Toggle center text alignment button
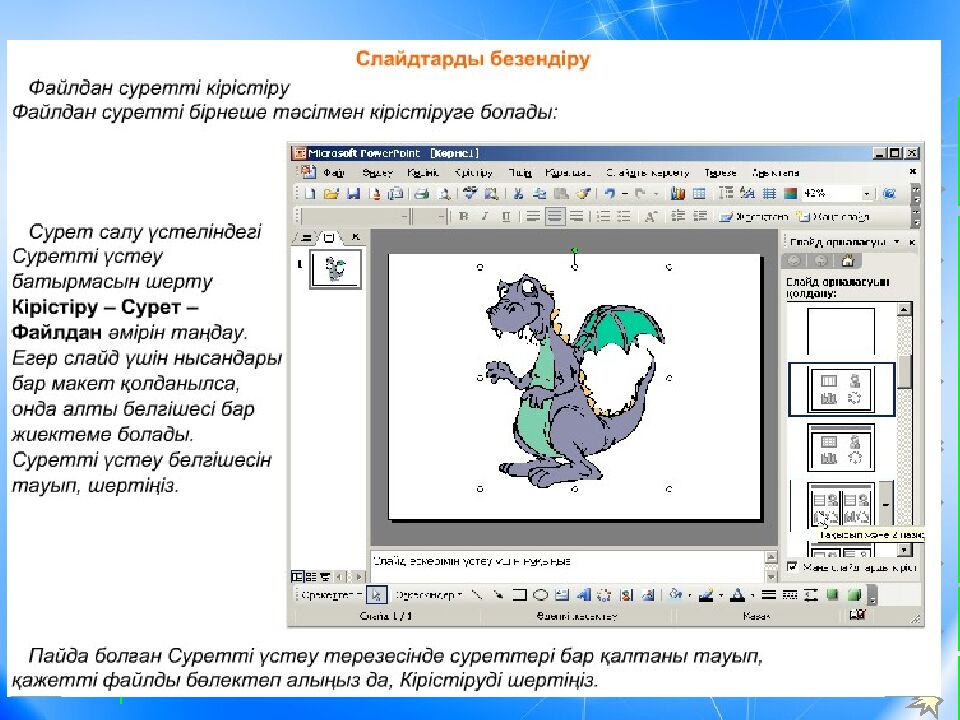960x720 pixels. [554, 216]
